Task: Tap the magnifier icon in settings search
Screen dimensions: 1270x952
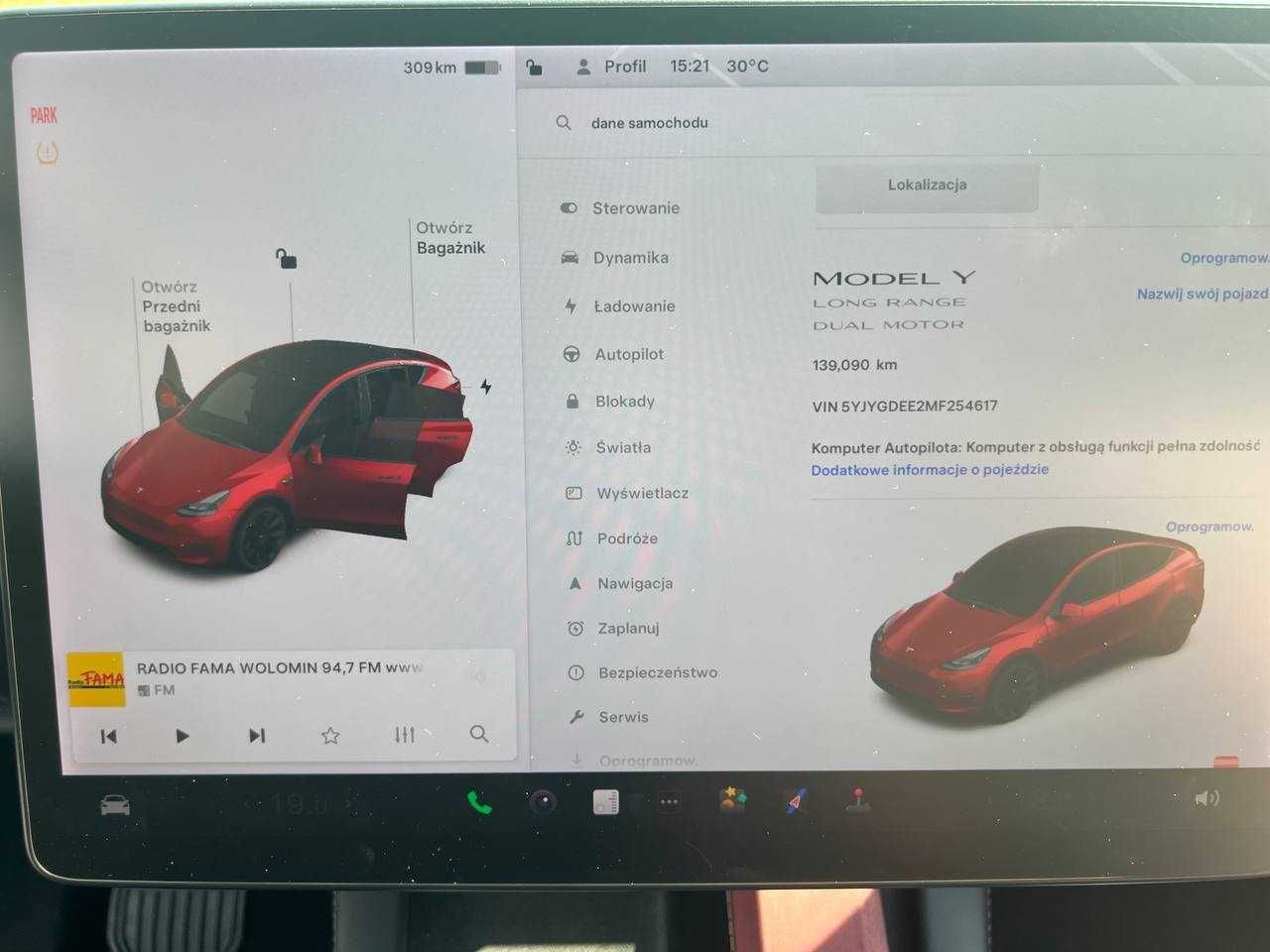Action: coord(564,123)
